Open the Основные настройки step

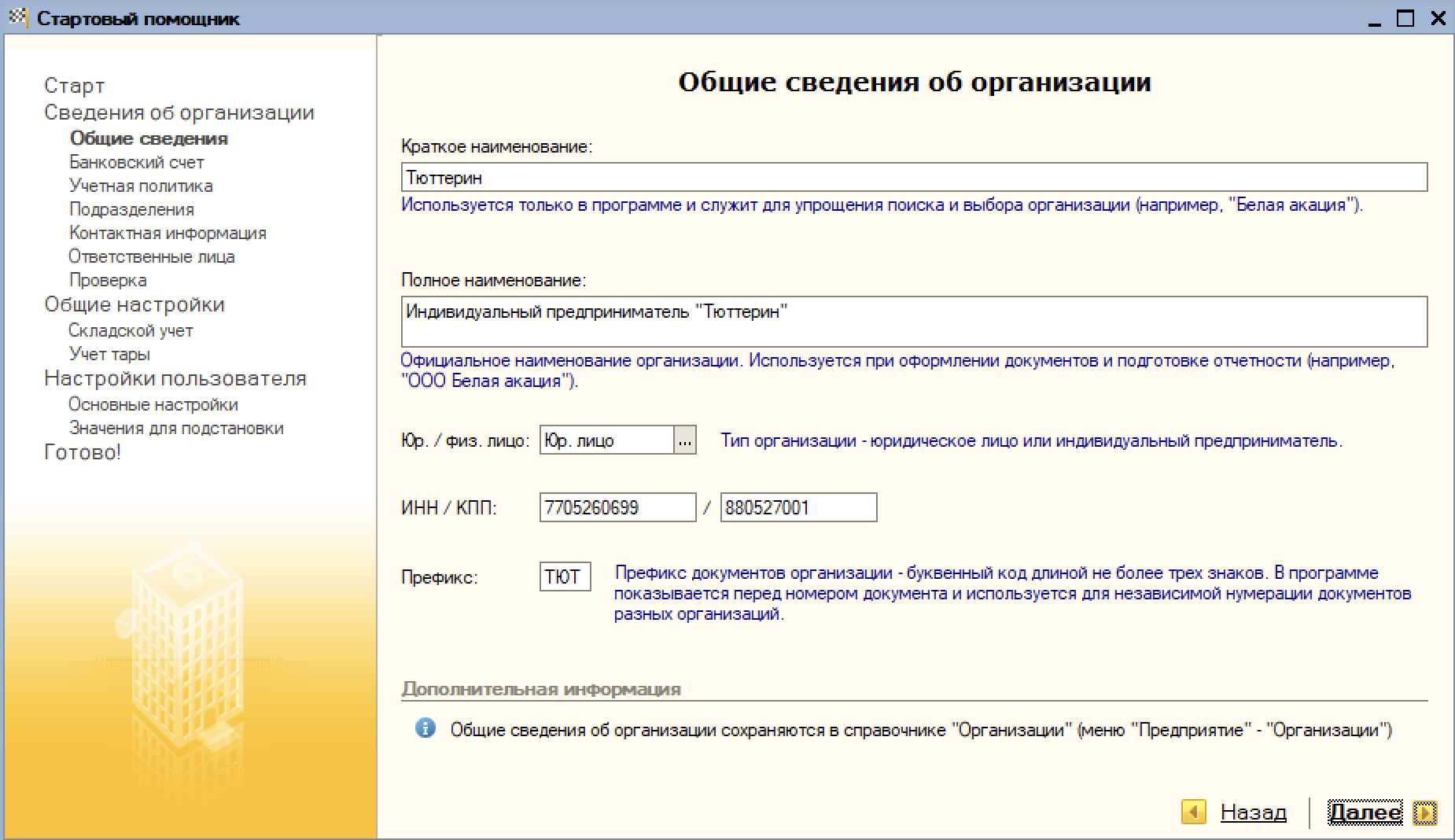tap(153, 404)
